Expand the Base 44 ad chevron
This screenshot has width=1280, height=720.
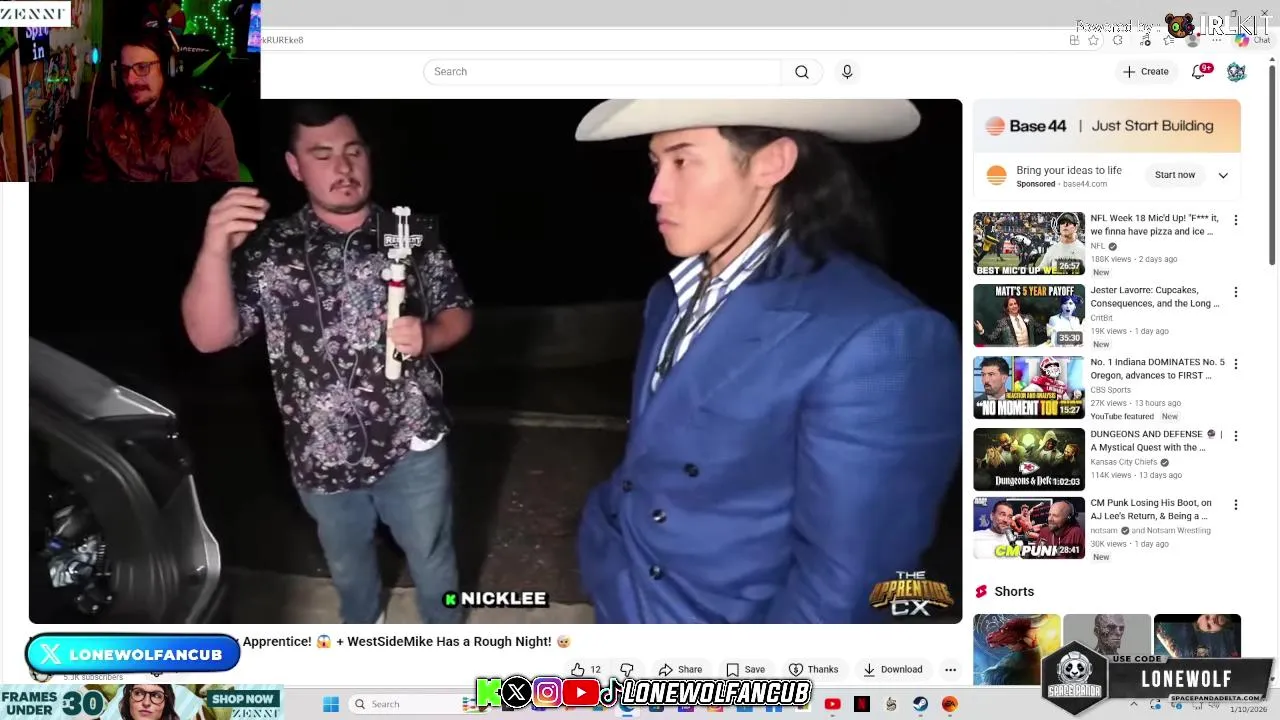coord(1222,175)
